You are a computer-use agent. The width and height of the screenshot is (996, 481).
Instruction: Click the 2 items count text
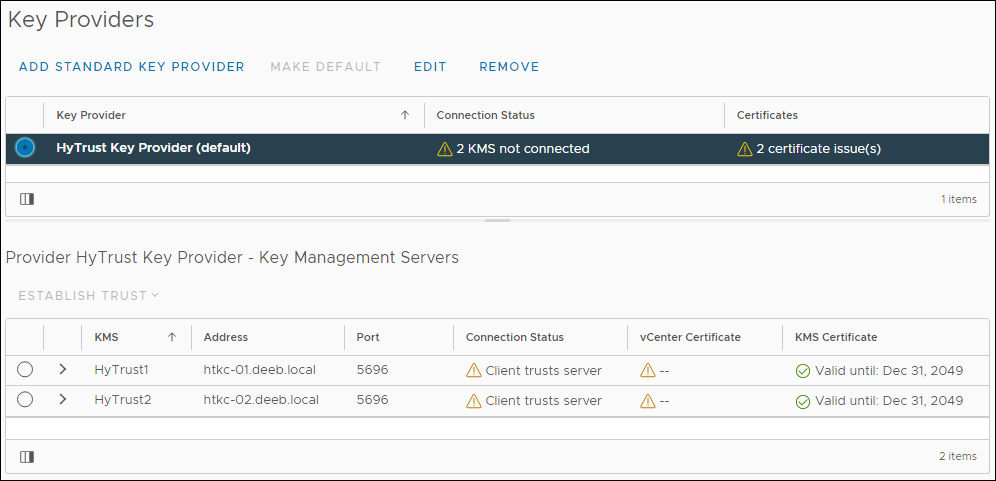[958, 456]
